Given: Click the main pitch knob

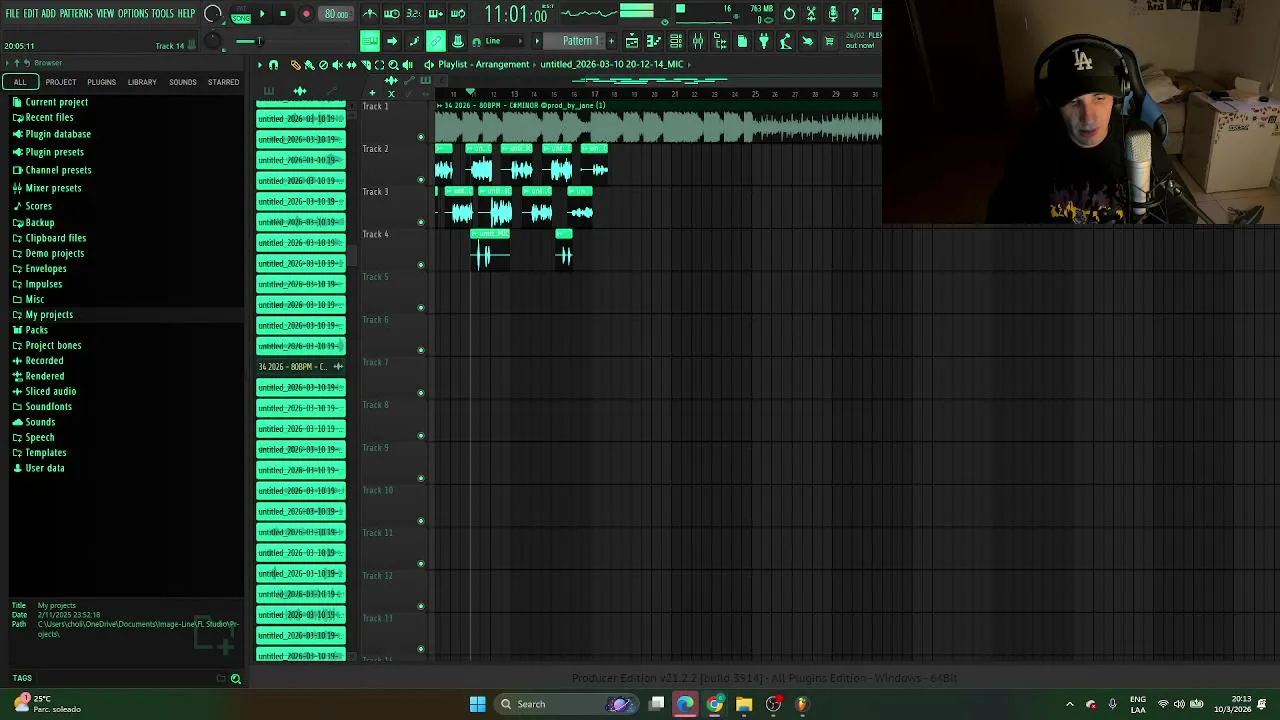Looking at the screenshot, I should coord(212,40).
